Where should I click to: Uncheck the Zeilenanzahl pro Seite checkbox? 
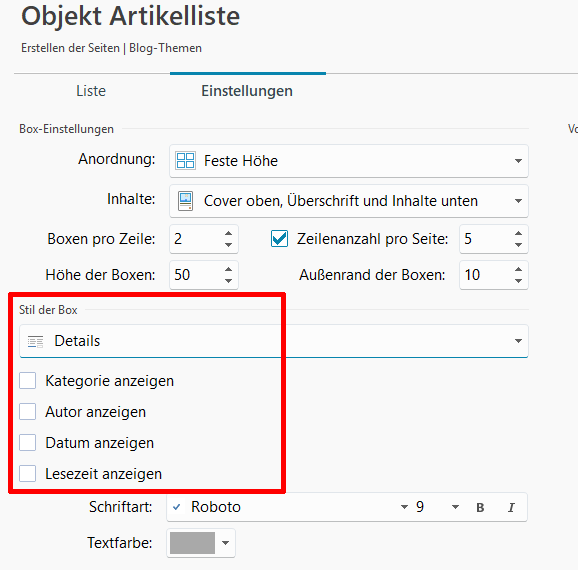click(x=279, y=239)
